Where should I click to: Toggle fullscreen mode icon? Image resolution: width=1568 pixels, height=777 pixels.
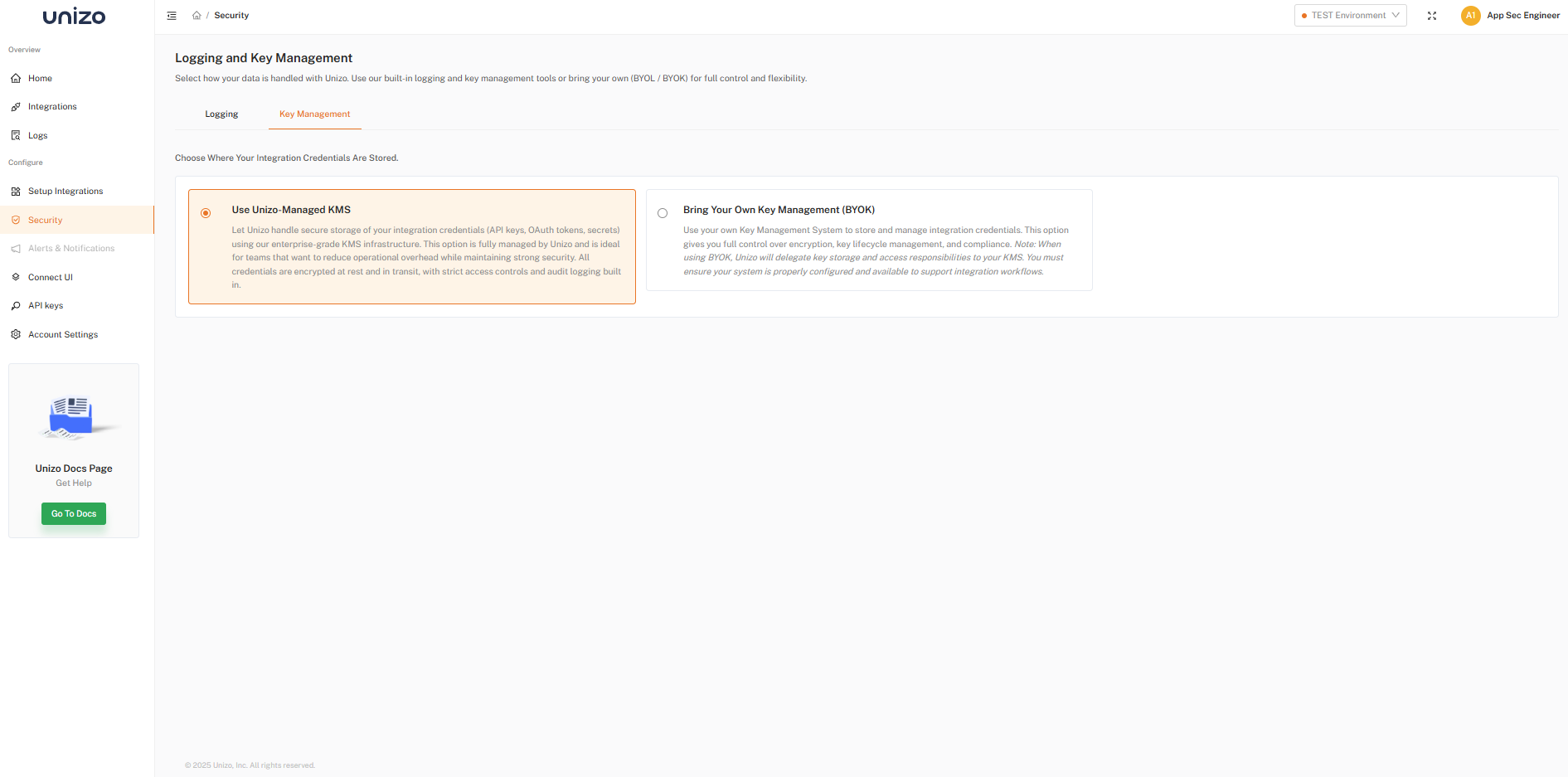pyautogui.click(x=1432, y=16)
